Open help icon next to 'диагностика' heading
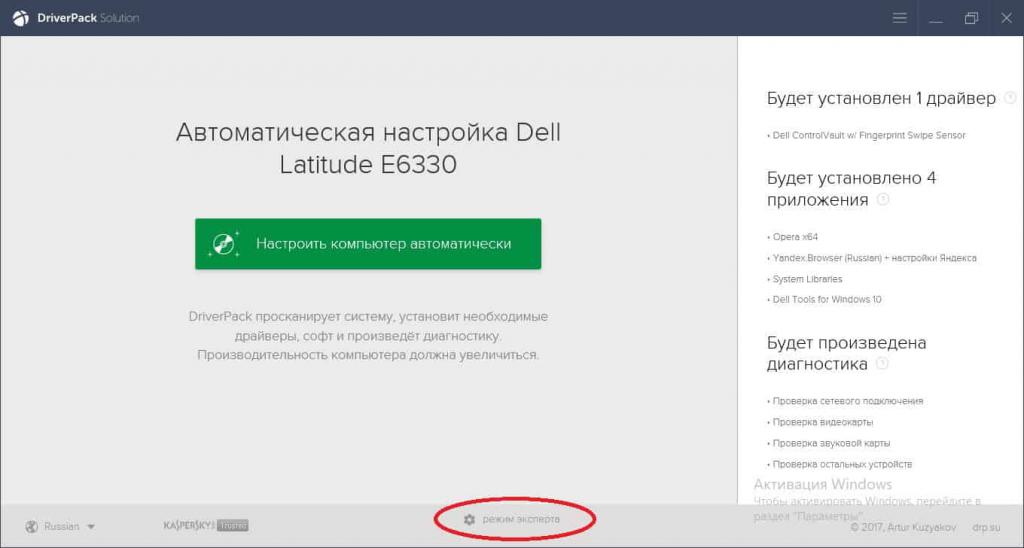 pos(882,364)
